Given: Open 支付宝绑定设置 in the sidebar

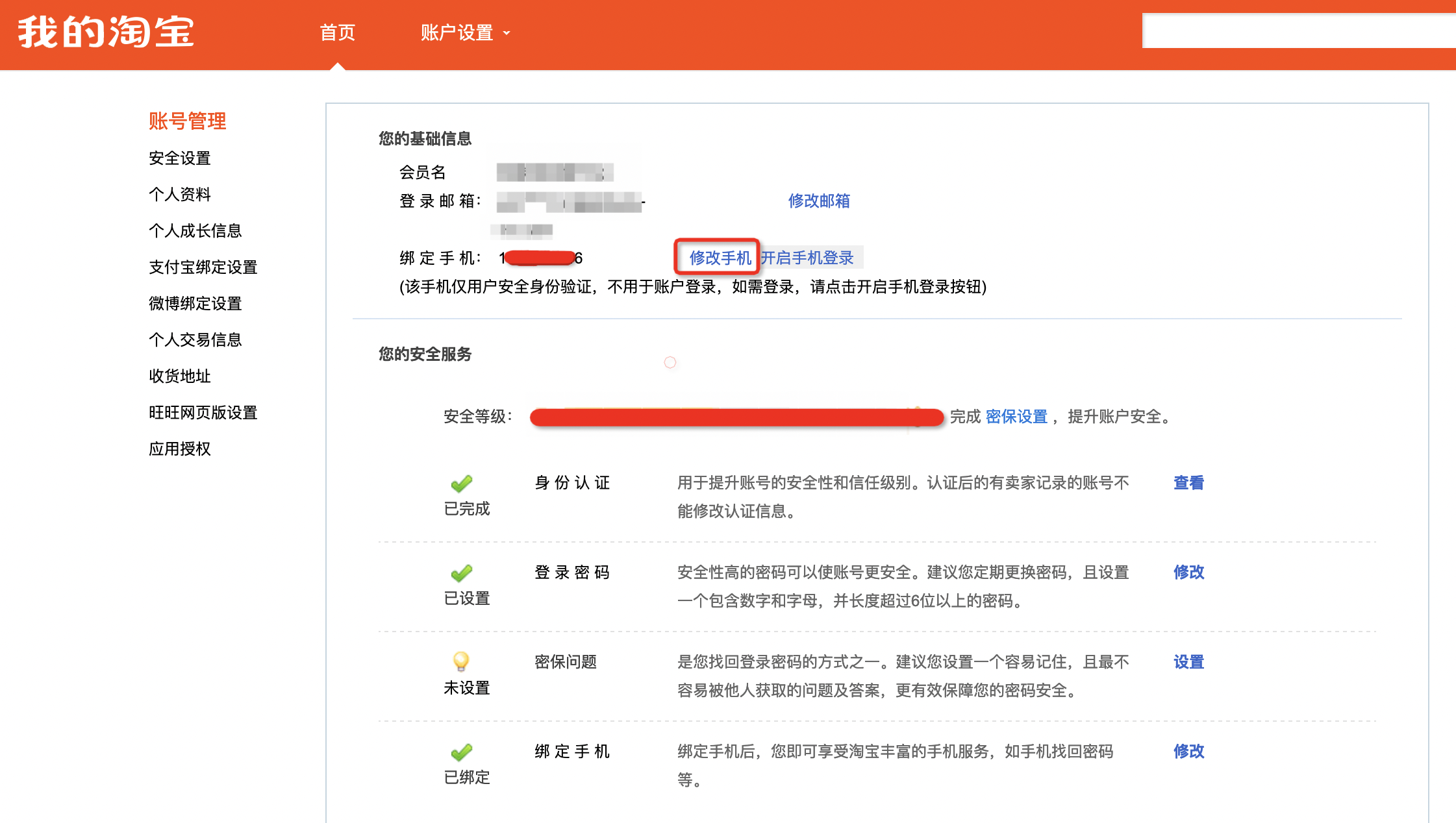Looking at the screenshot, I should 203,267.
